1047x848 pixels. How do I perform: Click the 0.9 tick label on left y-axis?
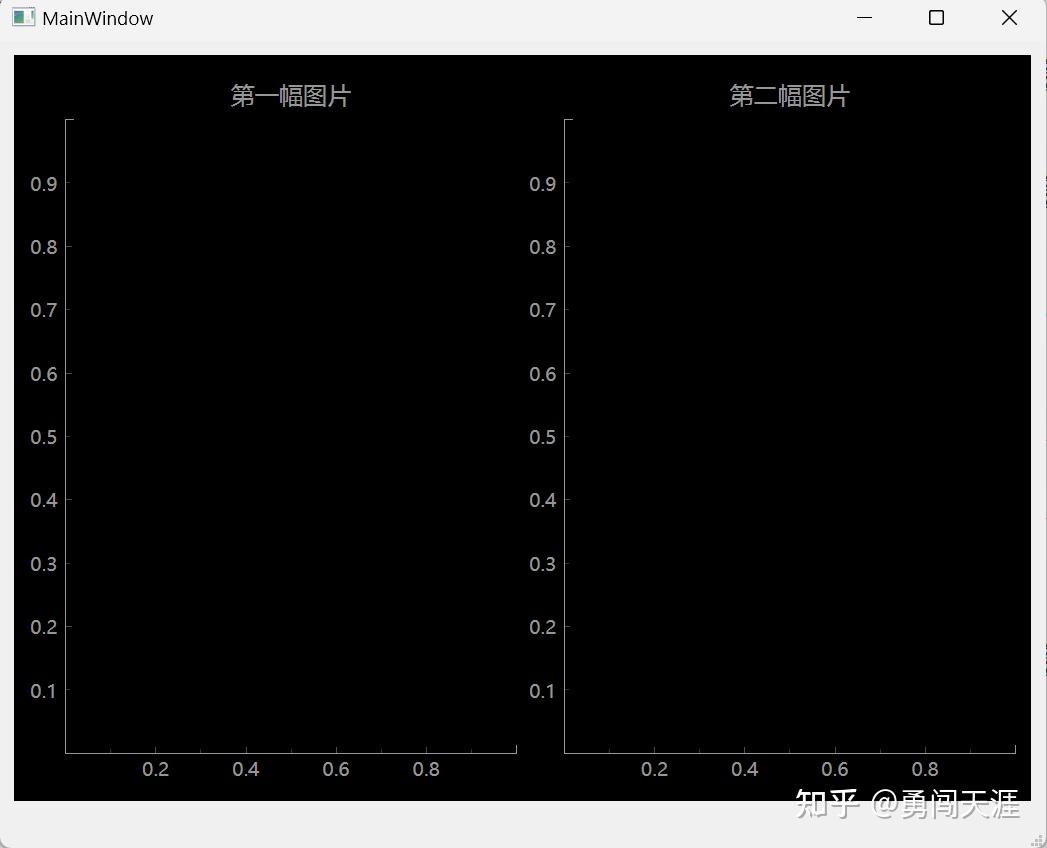coord(42,184)
